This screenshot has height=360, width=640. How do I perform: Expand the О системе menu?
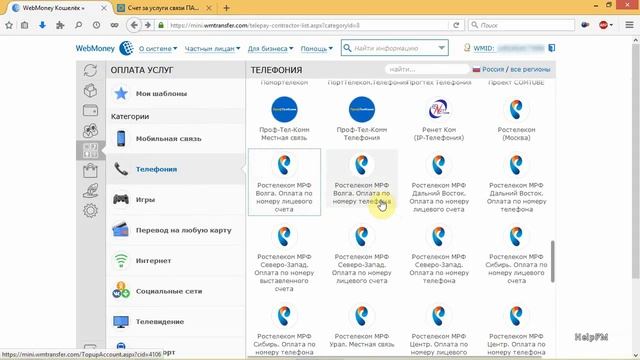(158, 49)
